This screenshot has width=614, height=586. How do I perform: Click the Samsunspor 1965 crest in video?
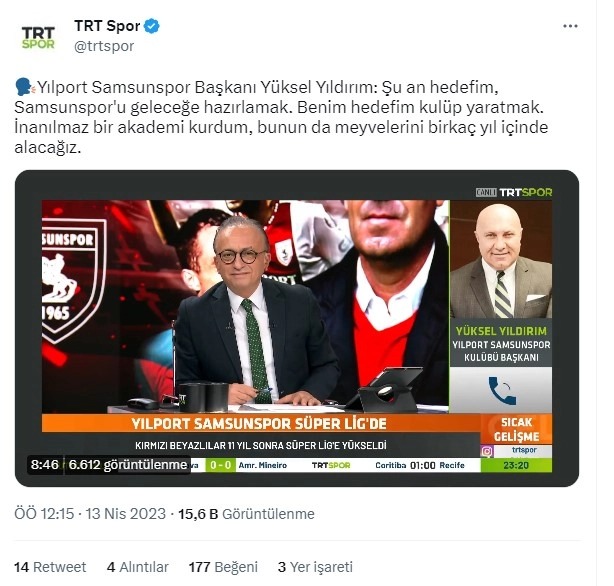pos(73,278)
